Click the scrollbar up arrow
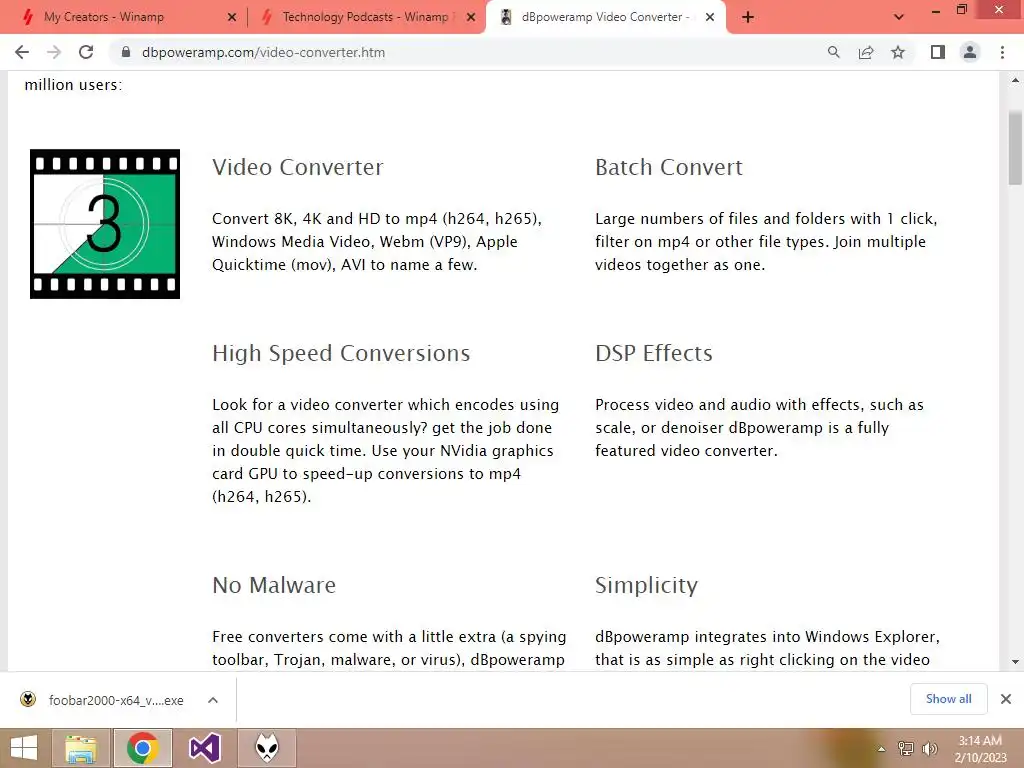 tap(1015, 80)
